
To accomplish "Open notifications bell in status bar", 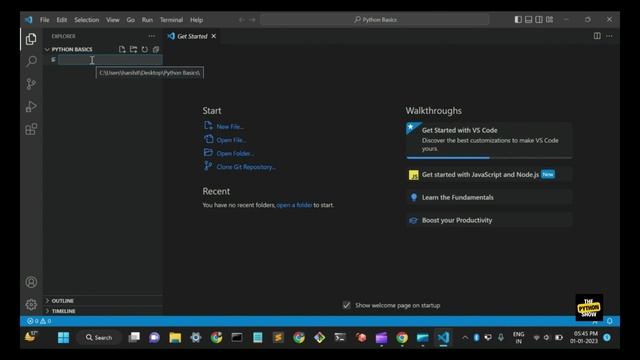I will [609, 321].
